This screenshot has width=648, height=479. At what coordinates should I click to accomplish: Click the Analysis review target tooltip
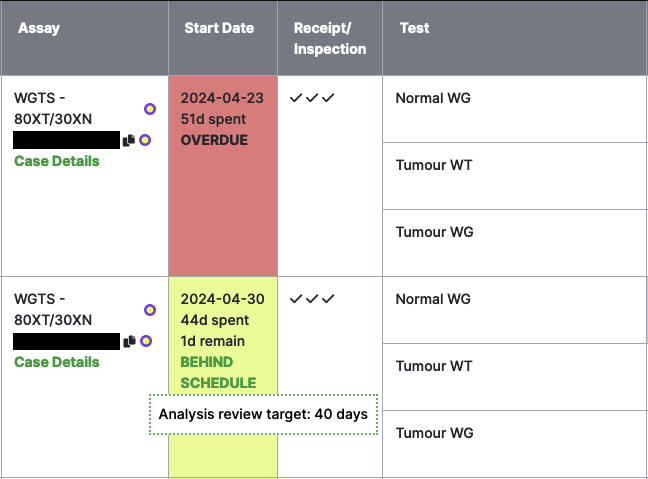click(263, 414)
